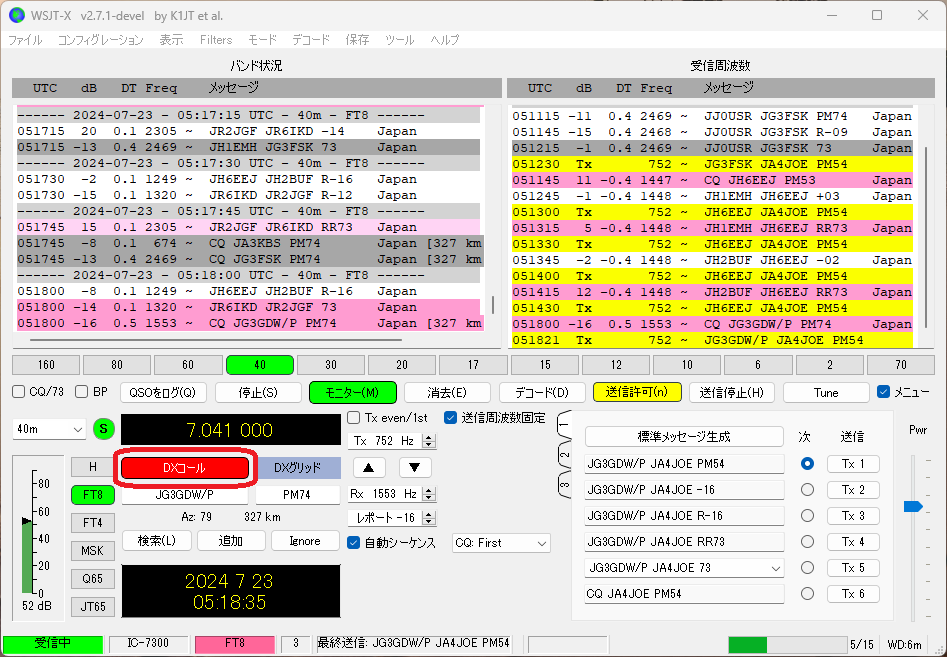947x657 pixels.
Task: Adjust the Tx 752 Hz spinner arrows
Action: coord(429,441)
